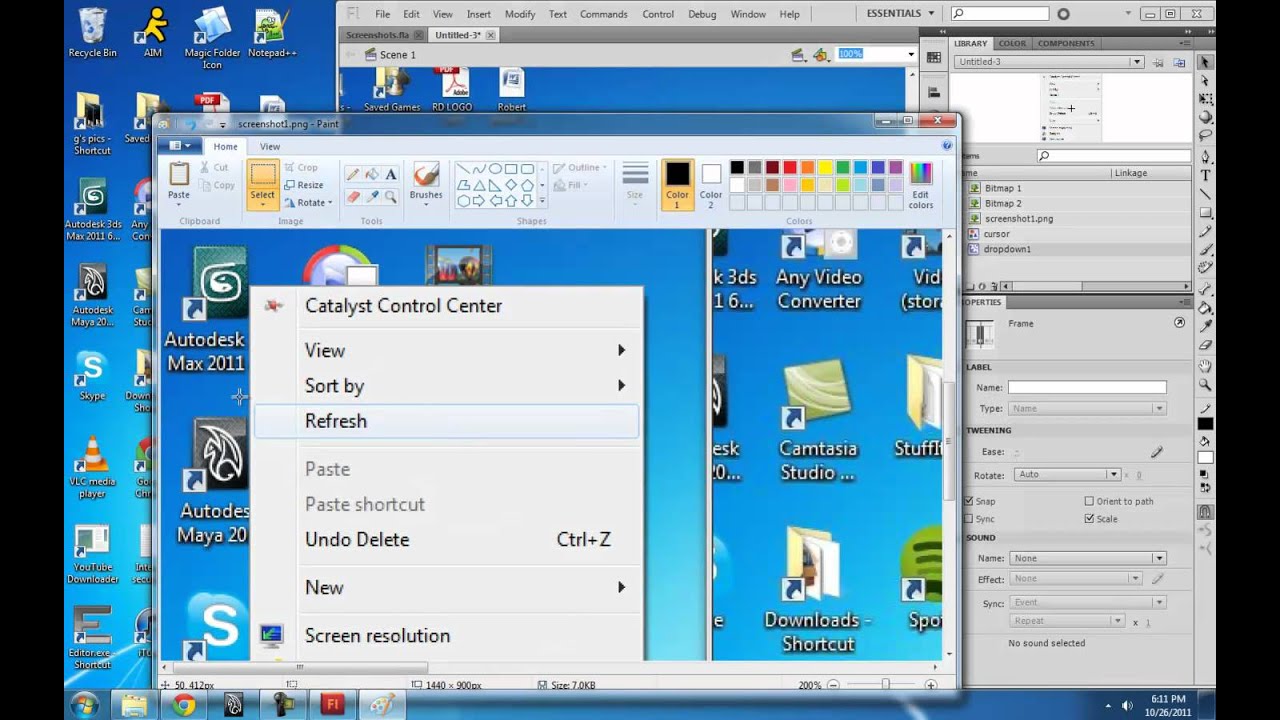Switch to the COLOR panel tab

coord(1012,44)
